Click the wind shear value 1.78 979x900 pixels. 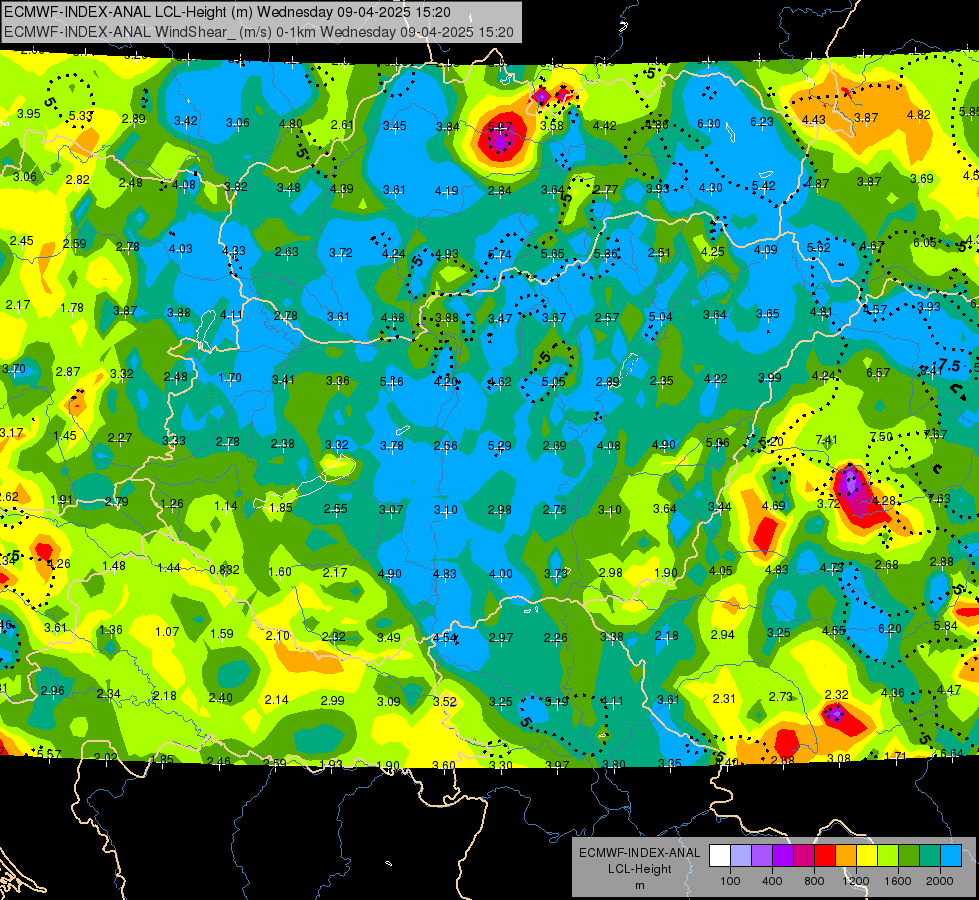coord(72,307)
